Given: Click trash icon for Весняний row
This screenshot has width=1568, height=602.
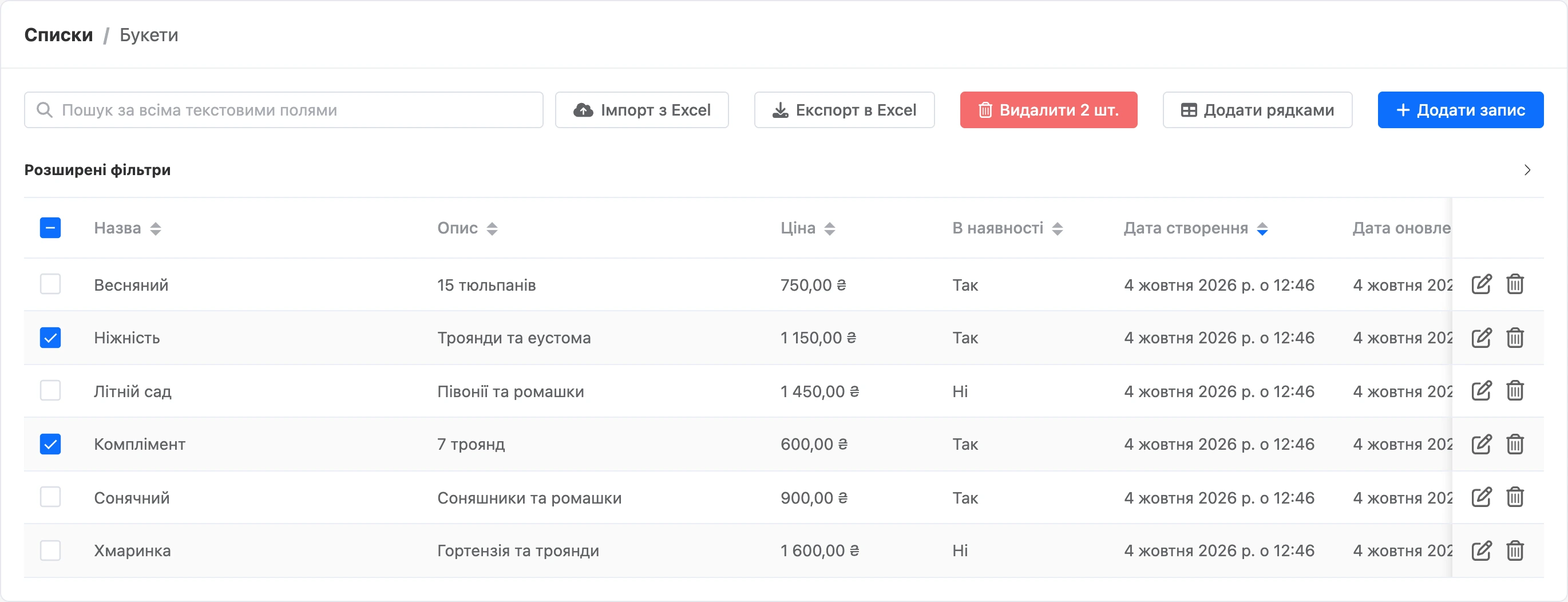Looking at the screenshot, I should click(x=1514, y=284).
